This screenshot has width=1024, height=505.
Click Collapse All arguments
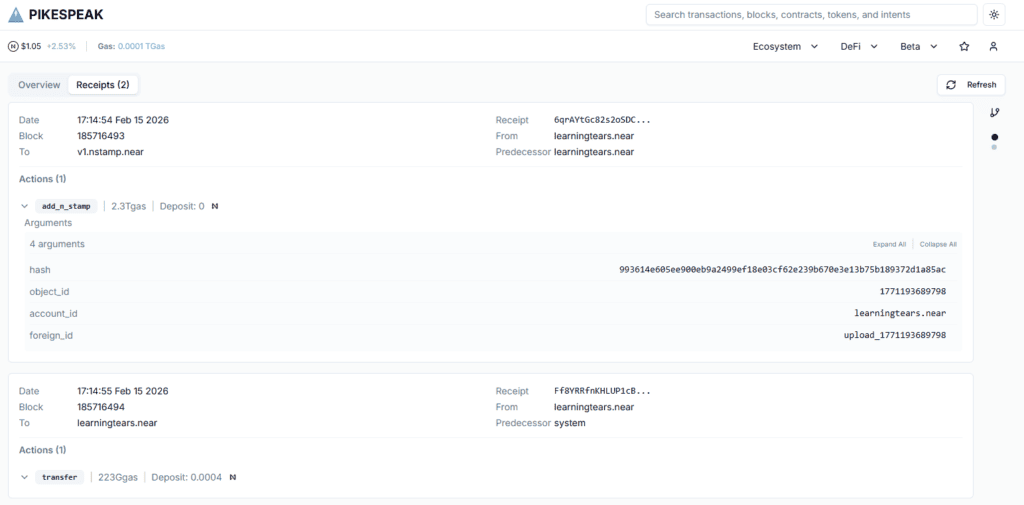938,244
